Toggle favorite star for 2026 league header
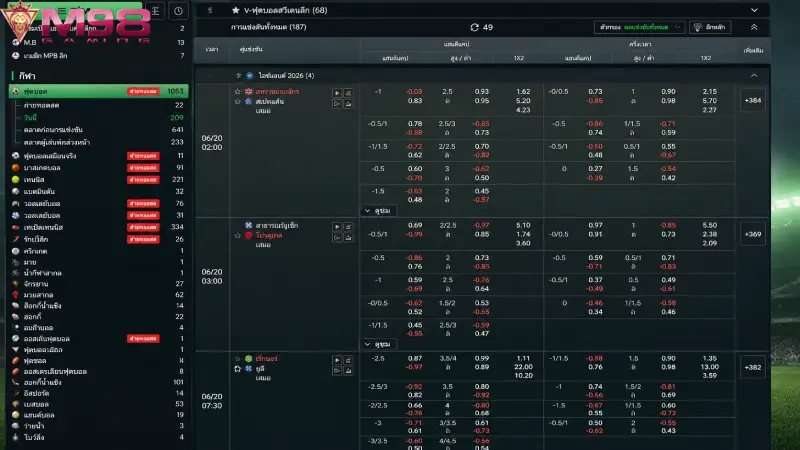800x450 pixels. [238, 76]
